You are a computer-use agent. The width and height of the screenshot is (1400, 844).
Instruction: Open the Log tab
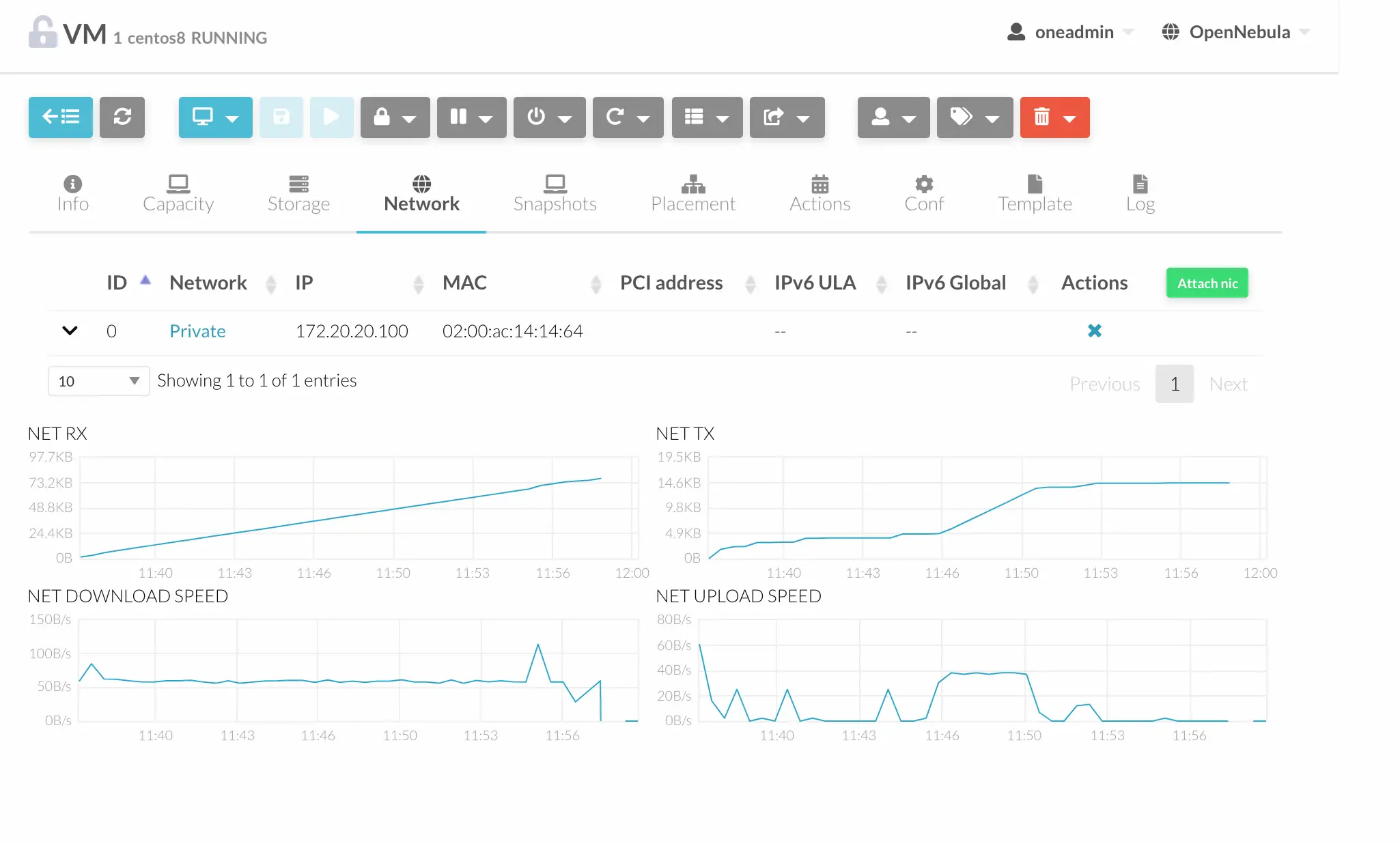pyautogui.click(x=1140, y=195)
